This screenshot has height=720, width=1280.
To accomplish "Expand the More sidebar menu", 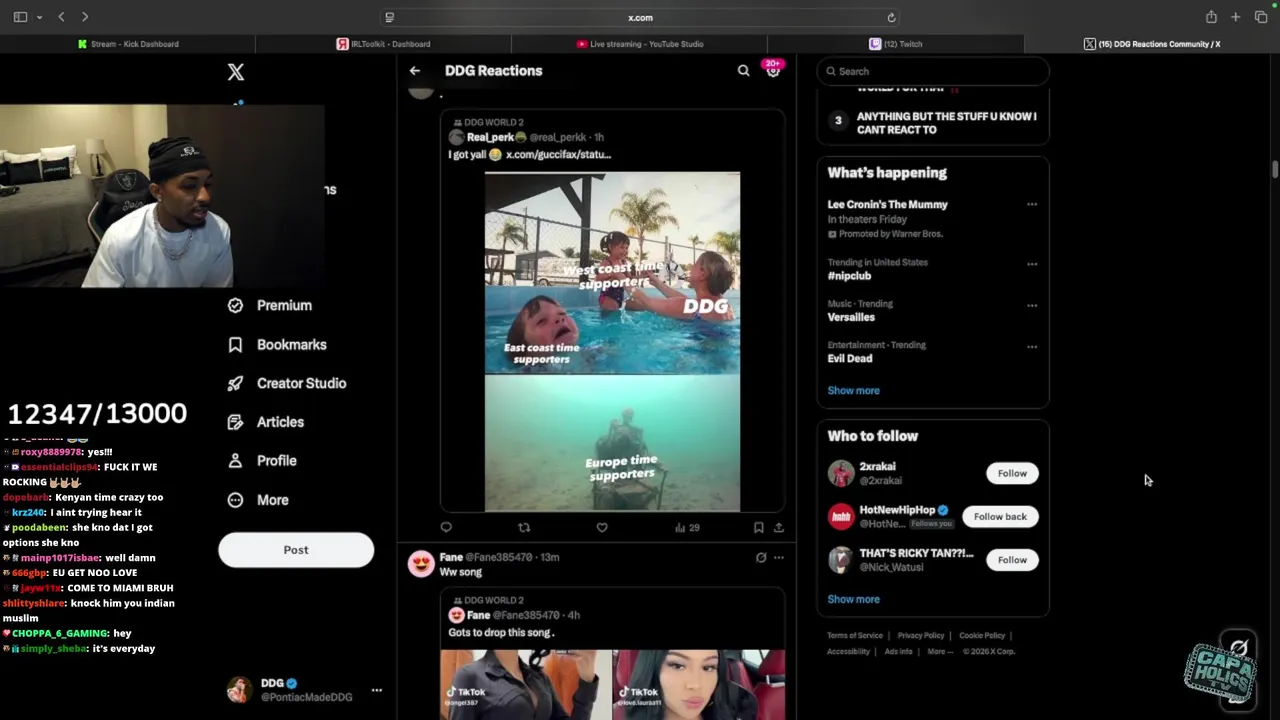I will pyautogui.click(x=259, y=500).
